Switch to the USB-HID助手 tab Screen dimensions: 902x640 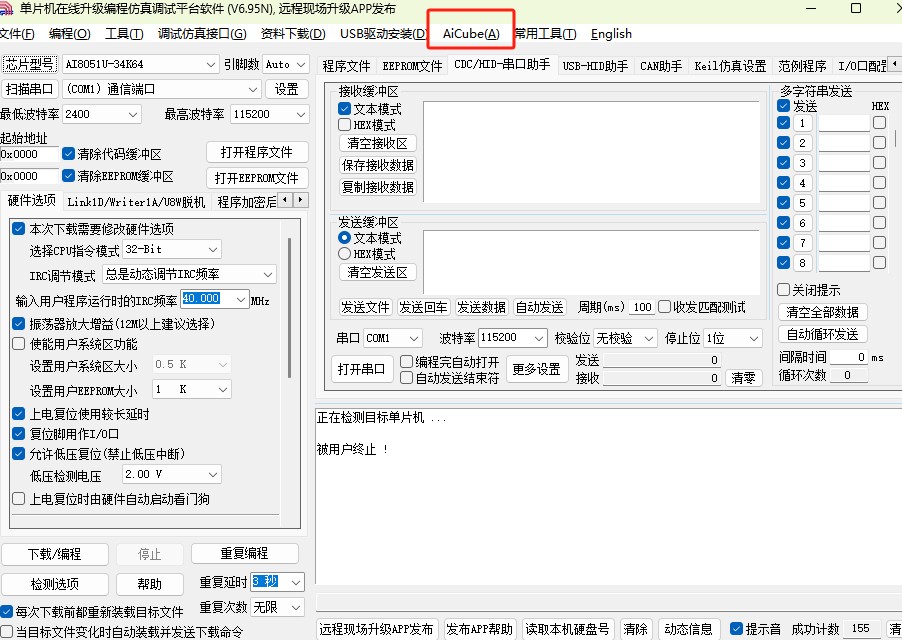click(x=595, y=66)
